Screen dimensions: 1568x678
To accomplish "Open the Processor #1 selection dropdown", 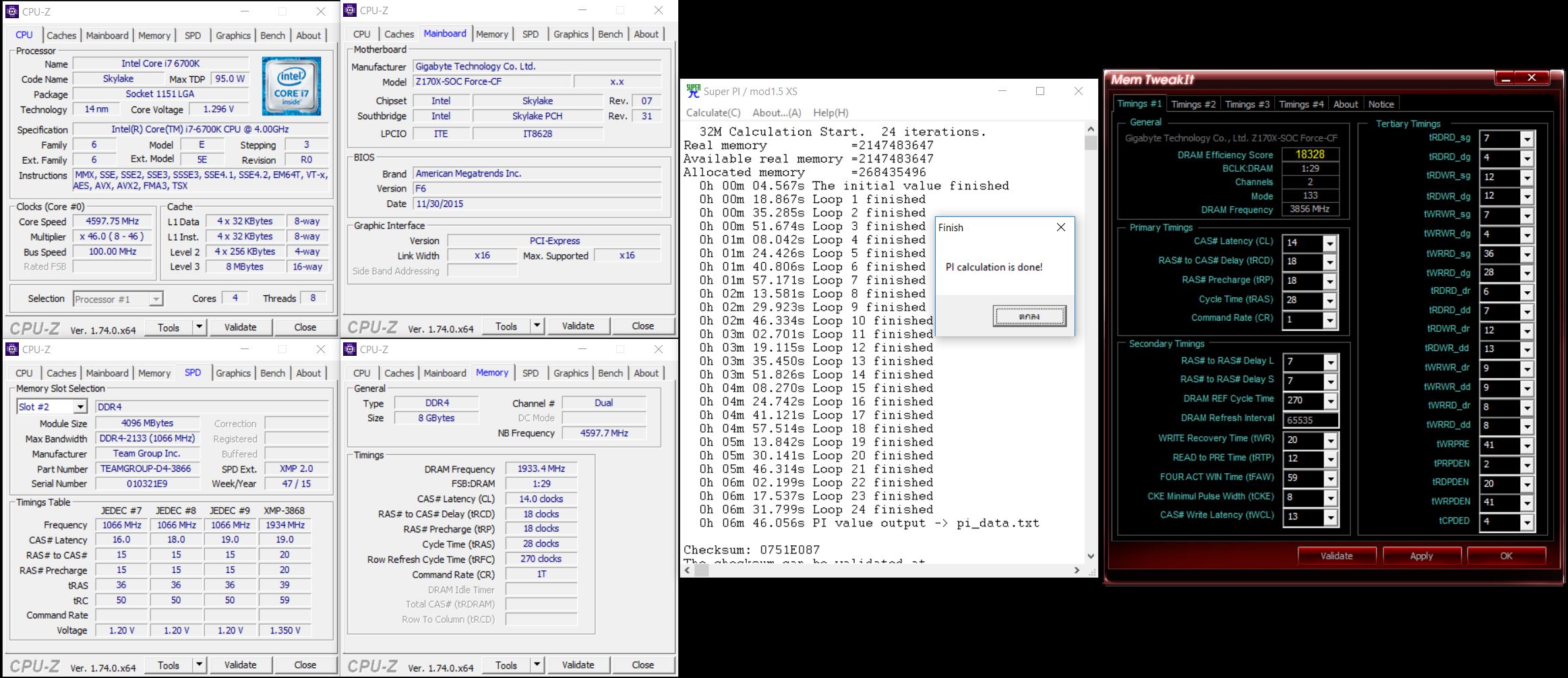I will click(156, 299).
